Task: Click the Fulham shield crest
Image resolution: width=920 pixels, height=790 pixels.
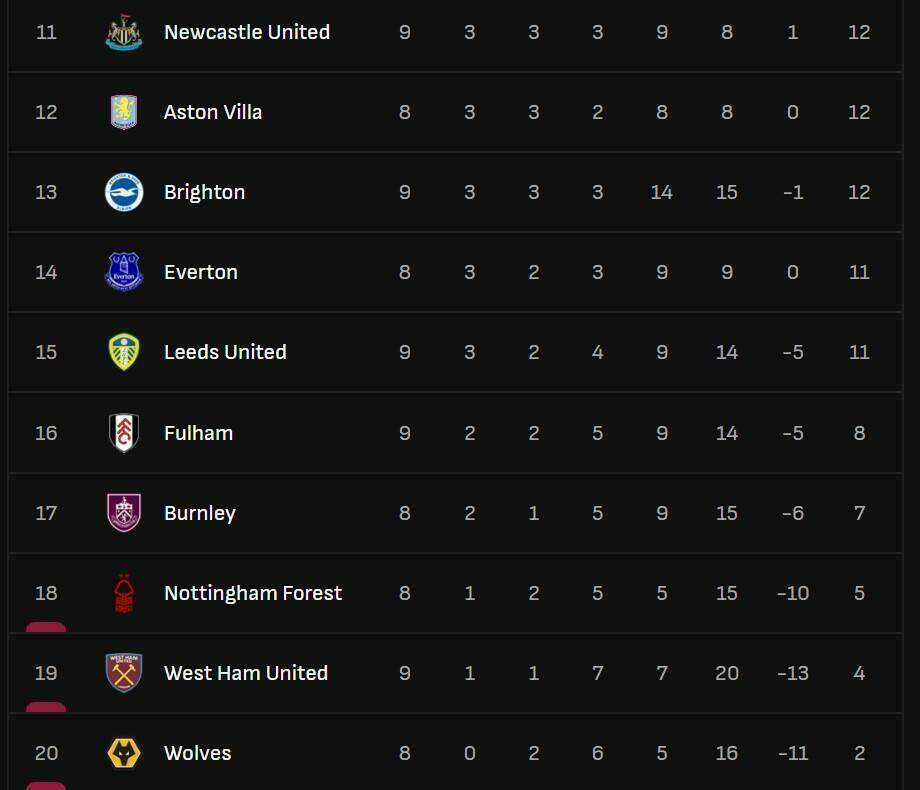Action: pos(124,433)
